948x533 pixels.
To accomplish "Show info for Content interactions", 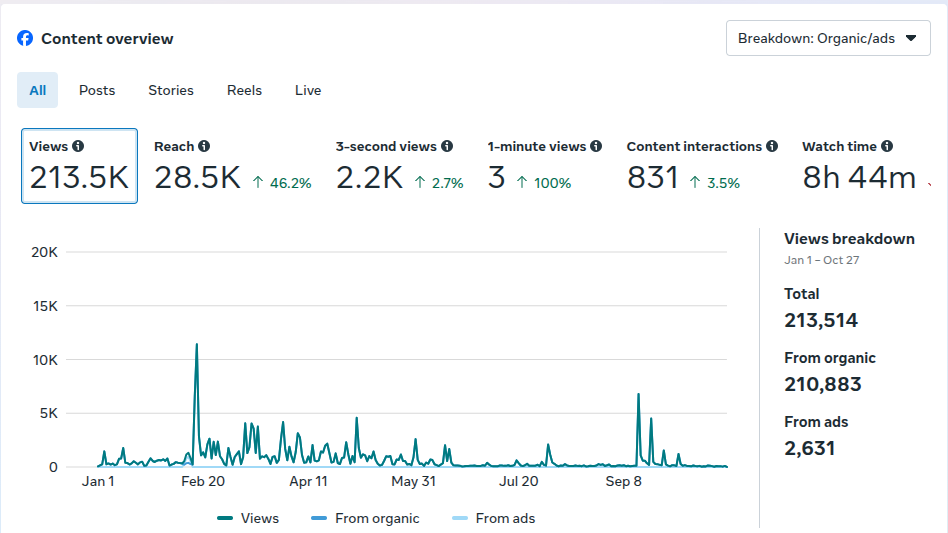I will coord(772,146).
